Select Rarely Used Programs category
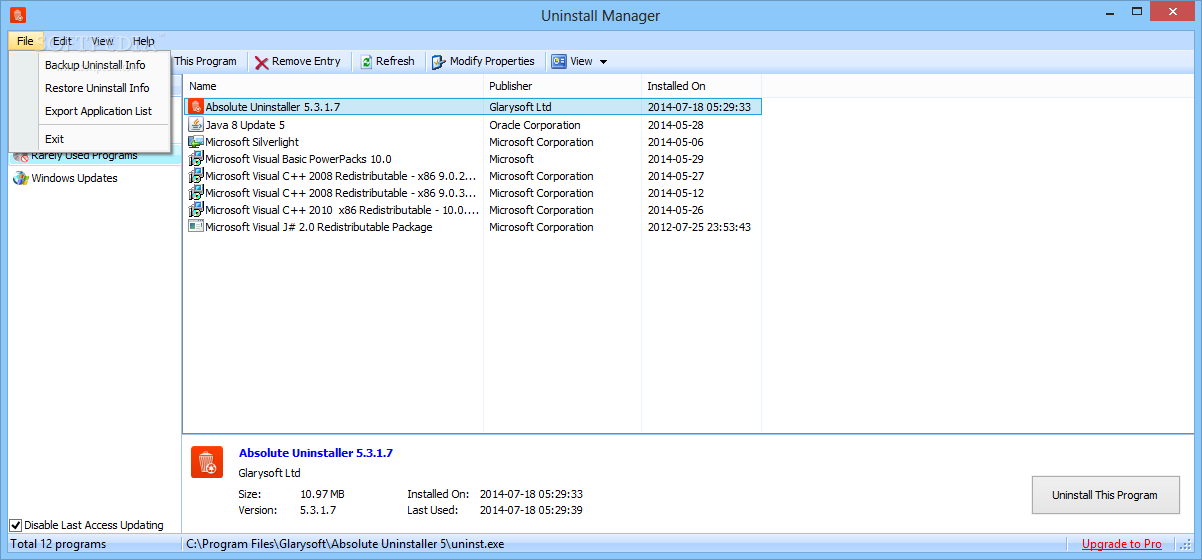1202x560 pixels. [x=84, y=156]
